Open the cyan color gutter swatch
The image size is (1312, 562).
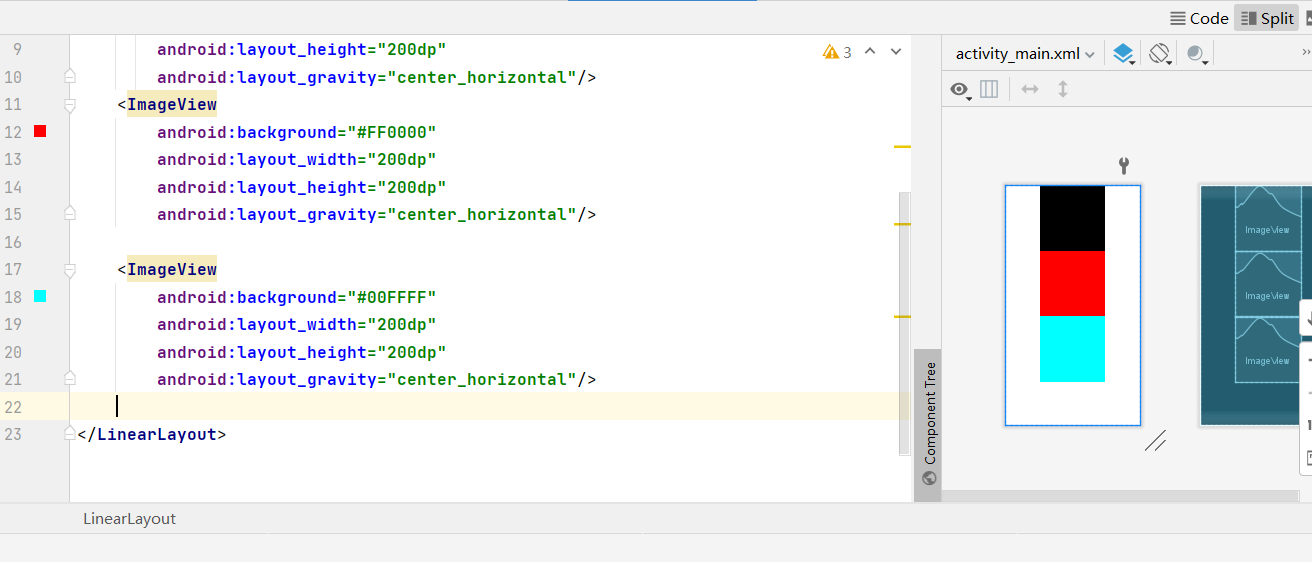pyautogui.click(x=40, y=296)
